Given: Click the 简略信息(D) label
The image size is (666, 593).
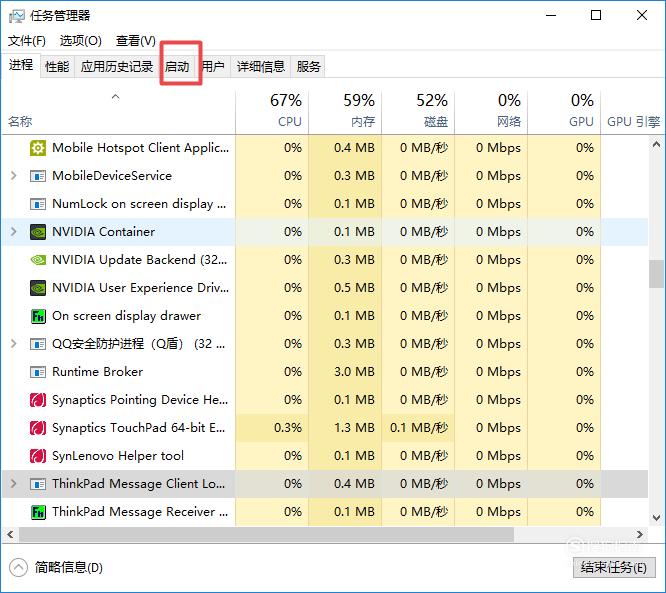Looking at the screenshot, I should 69,568.
